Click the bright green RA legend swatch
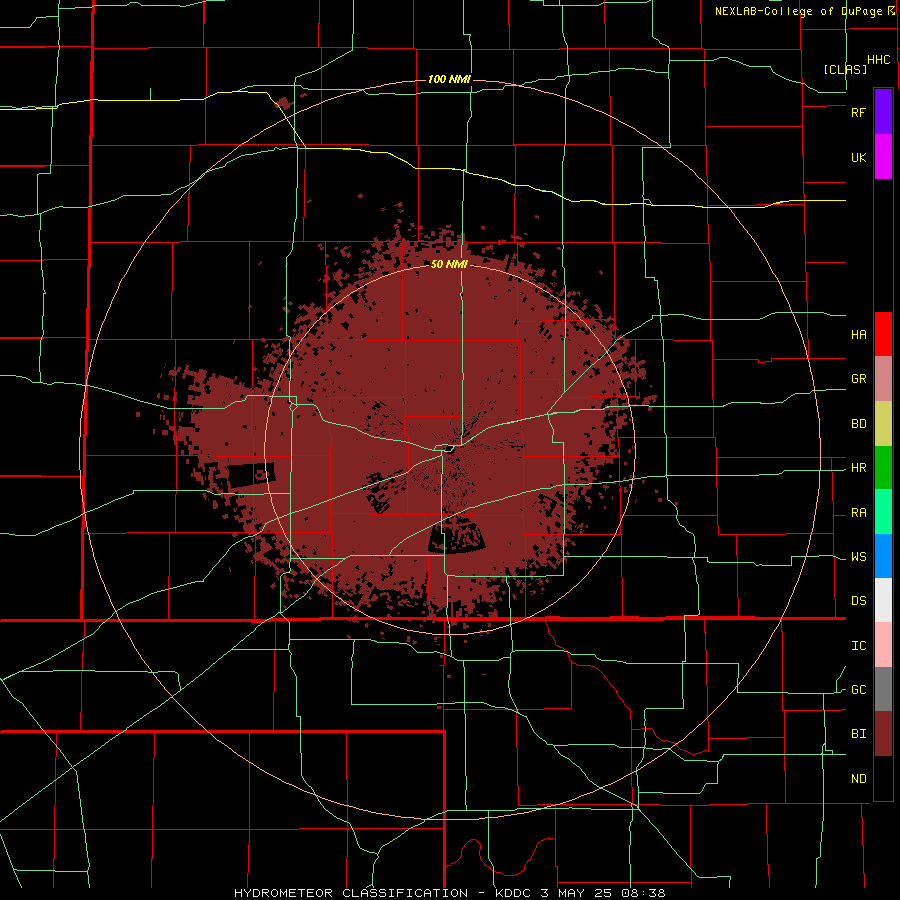Screen dimensions: 900x900 tap(883, 512)
